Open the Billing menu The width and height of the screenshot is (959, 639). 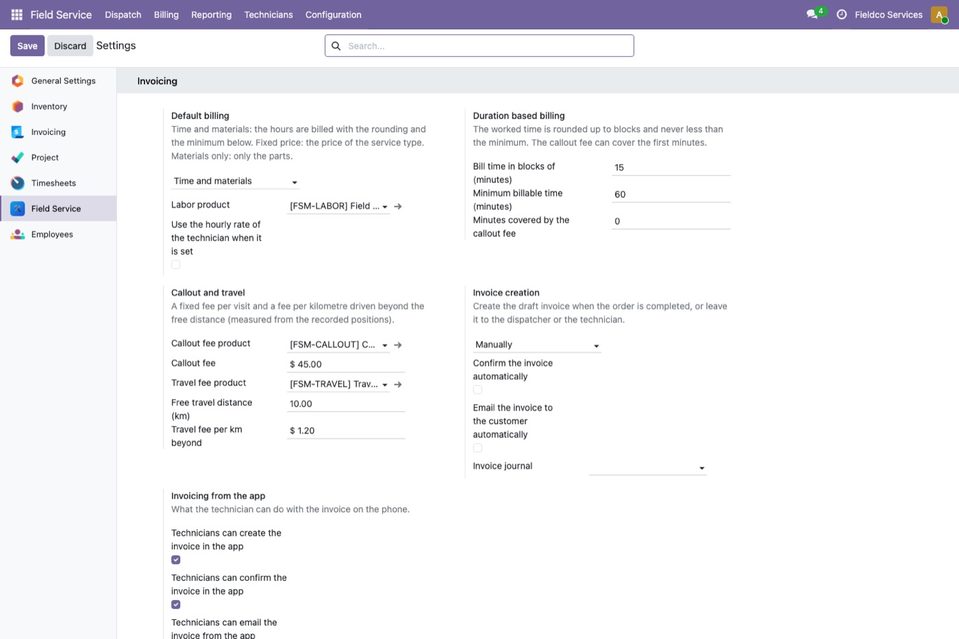[x=166, y=15]
